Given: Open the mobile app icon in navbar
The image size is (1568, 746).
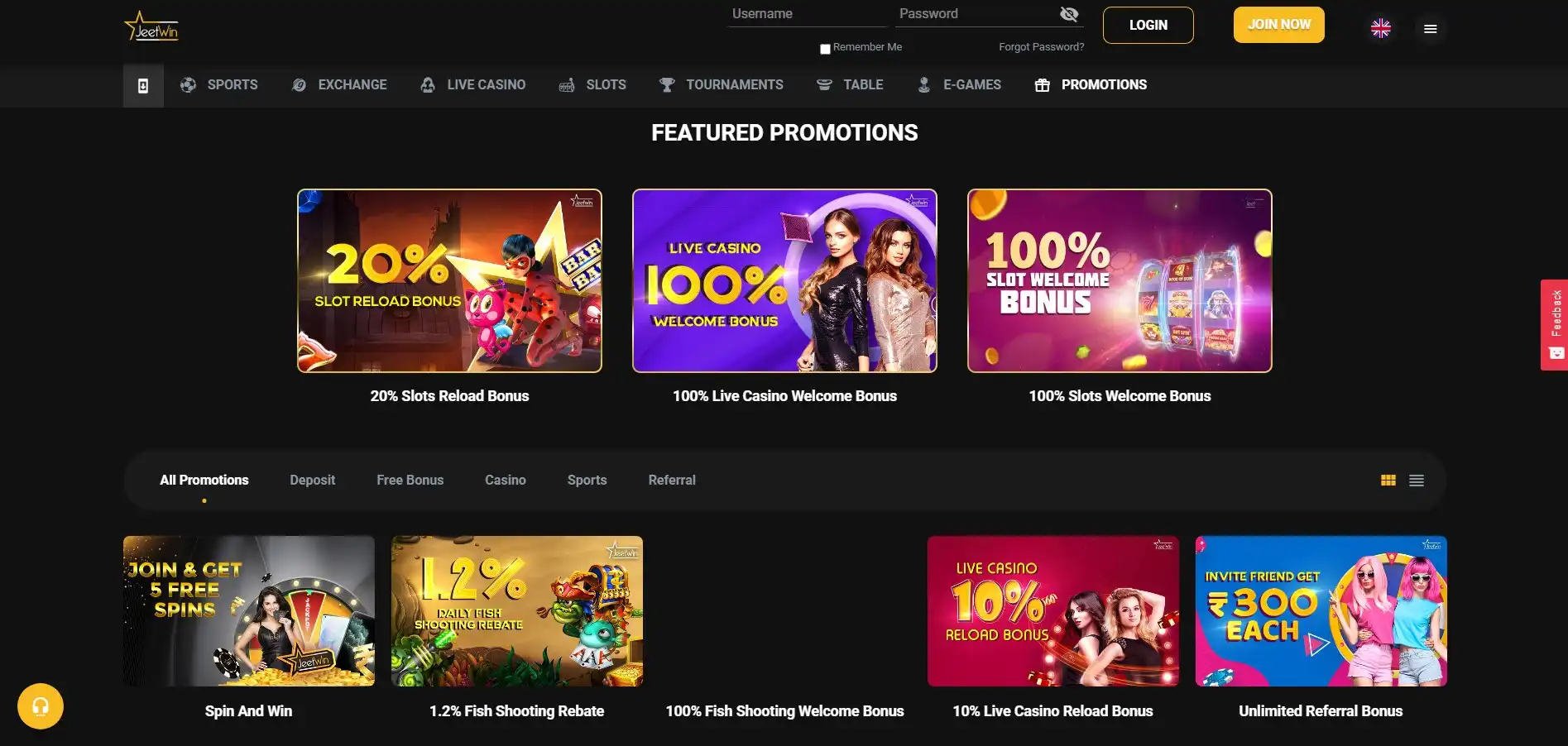Looking at the screenshot, I should click(x=143, y=86).
